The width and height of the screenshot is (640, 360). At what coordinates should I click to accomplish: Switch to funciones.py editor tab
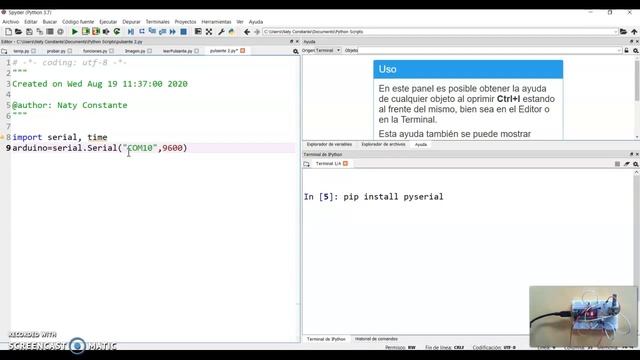point(95,51)
